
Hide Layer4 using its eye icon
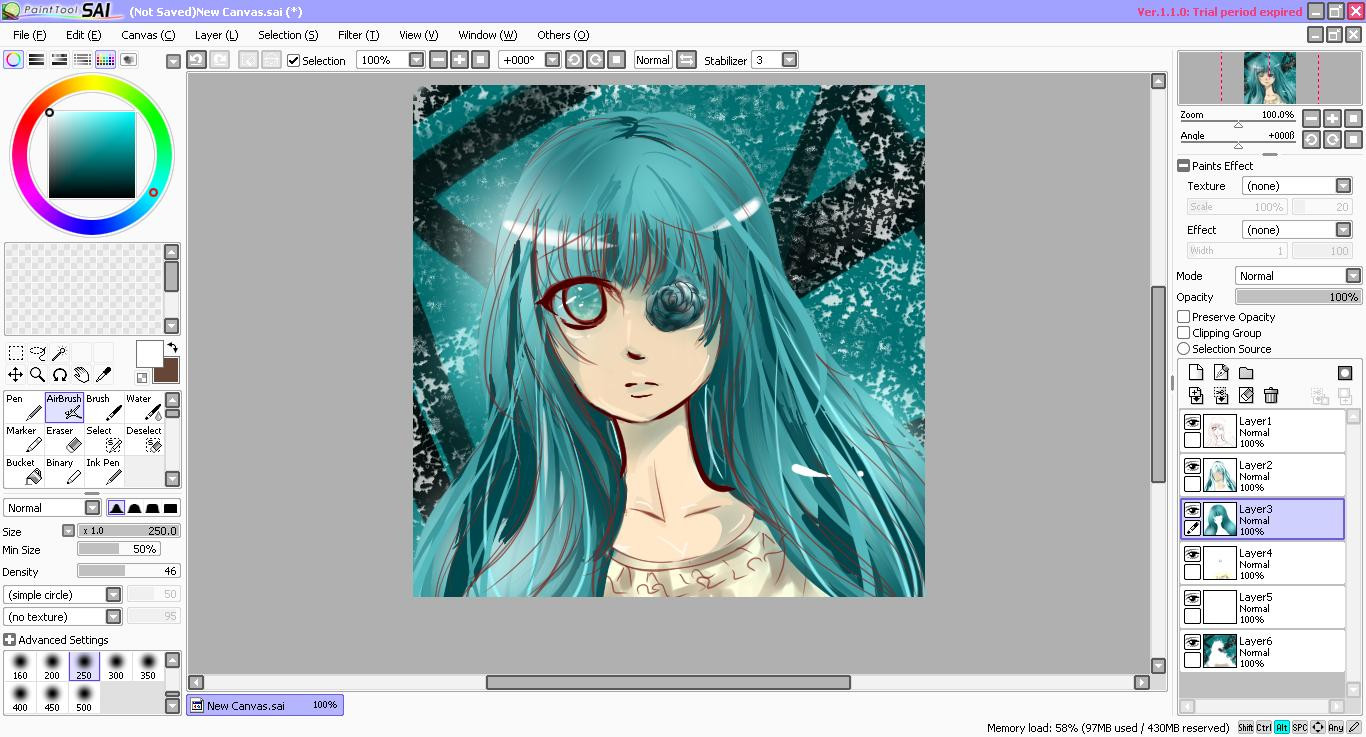(1192, 555)
